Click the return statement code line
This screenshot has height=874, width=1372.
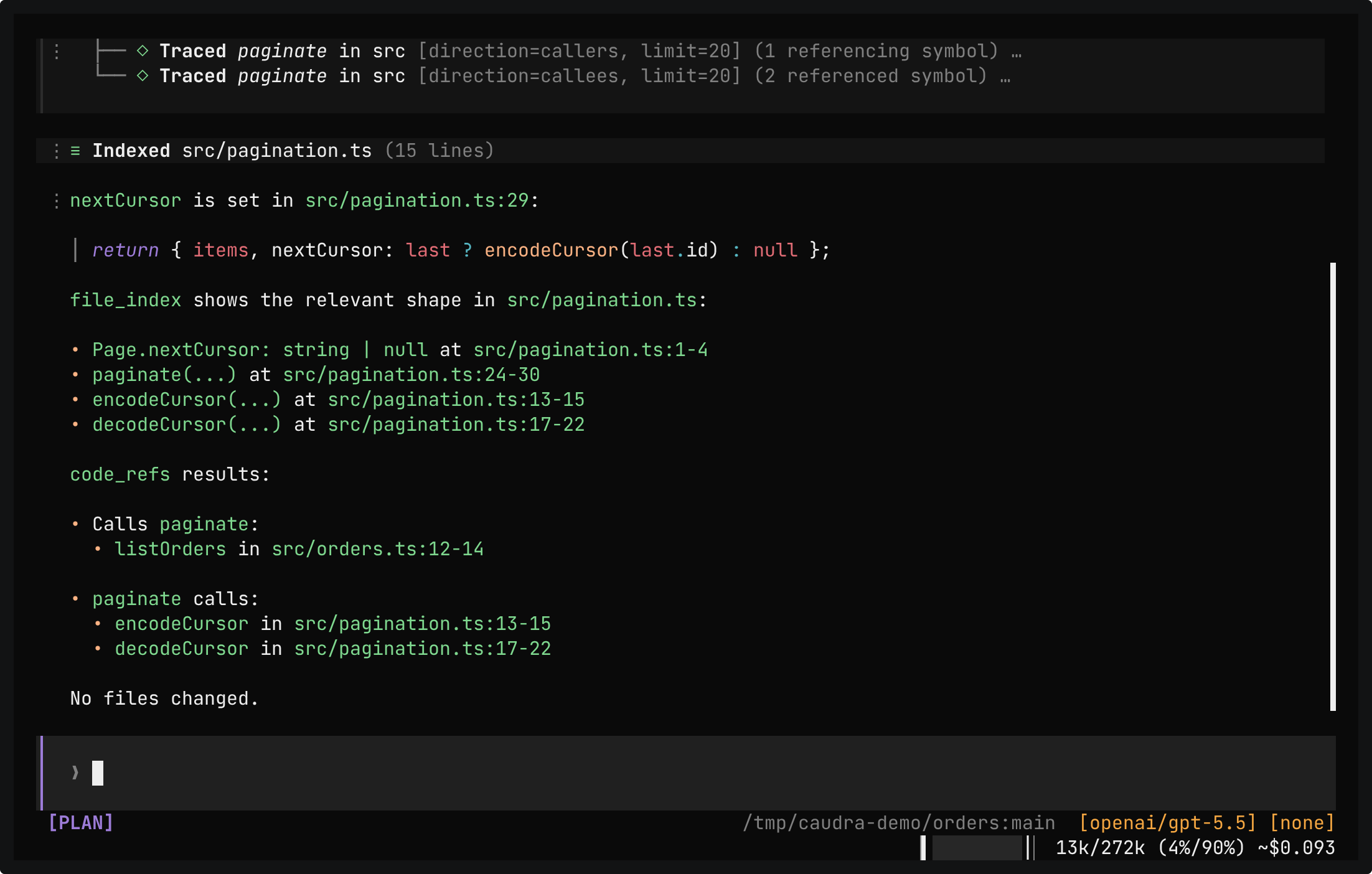tap(461, 250)
